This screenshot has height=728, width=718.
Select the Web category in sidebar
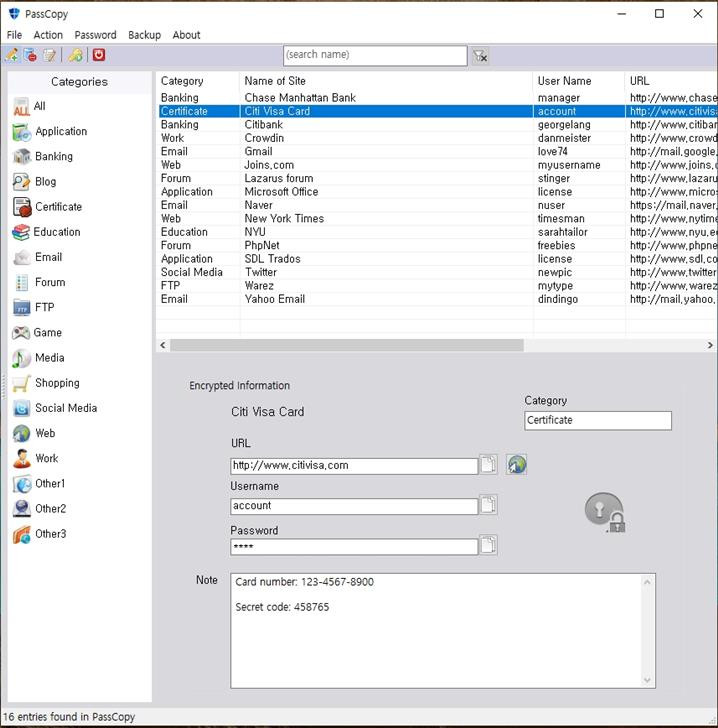pyautogui.click(x=34, y=433)
